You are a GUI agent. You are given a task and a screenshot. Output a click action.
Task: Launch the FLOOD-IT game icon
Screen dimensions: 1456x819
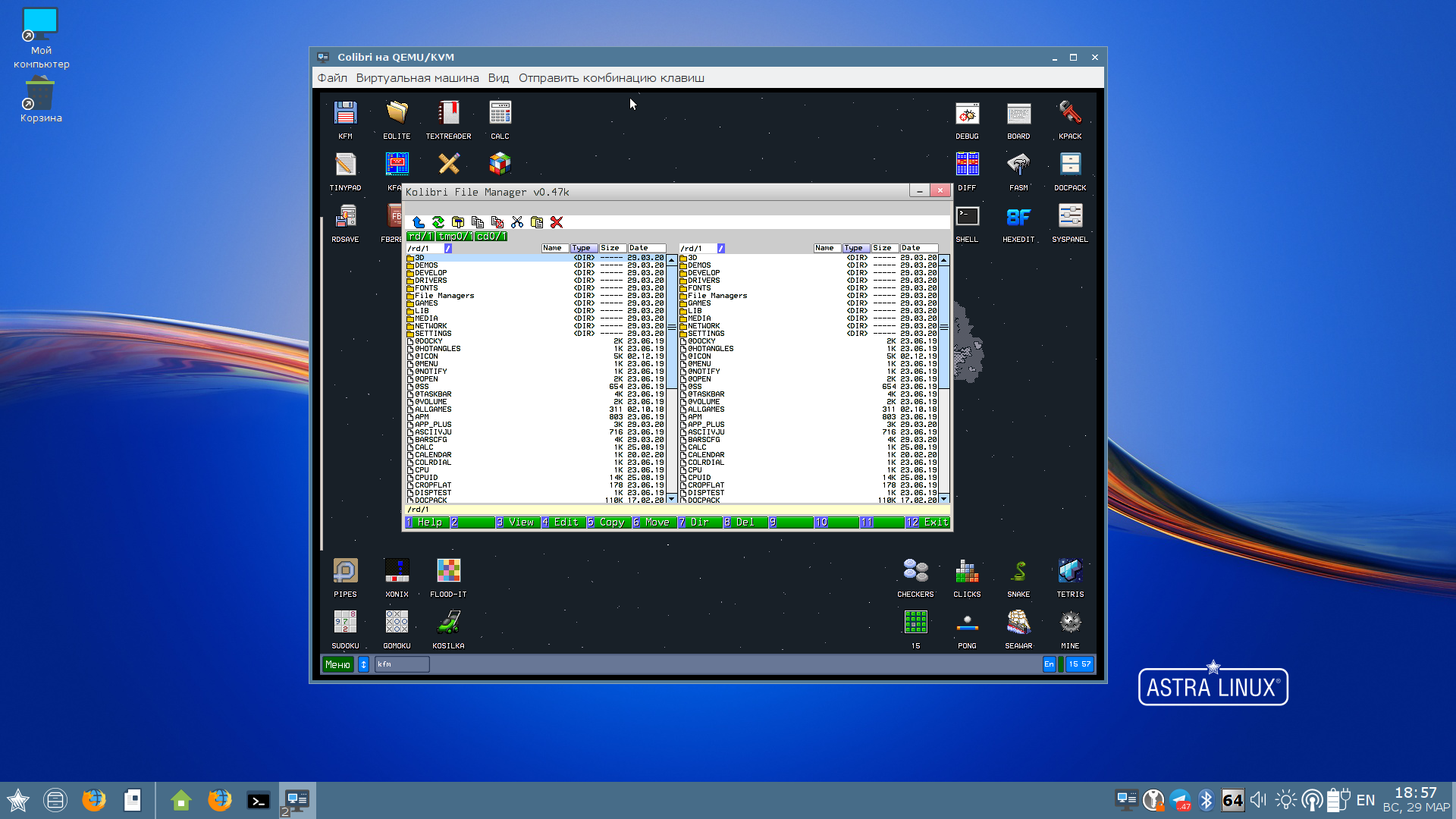(x=448, y=571)
